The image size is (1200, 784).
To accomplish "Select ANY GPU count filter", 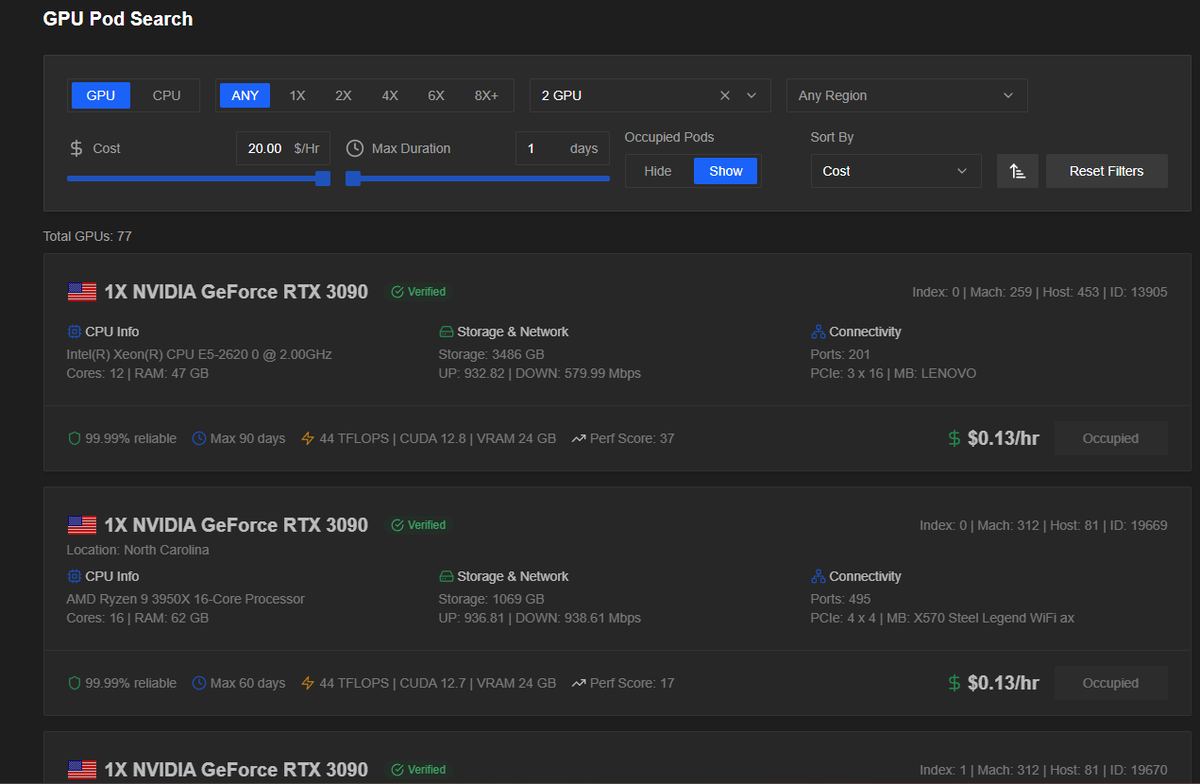I will click(245, 95).
